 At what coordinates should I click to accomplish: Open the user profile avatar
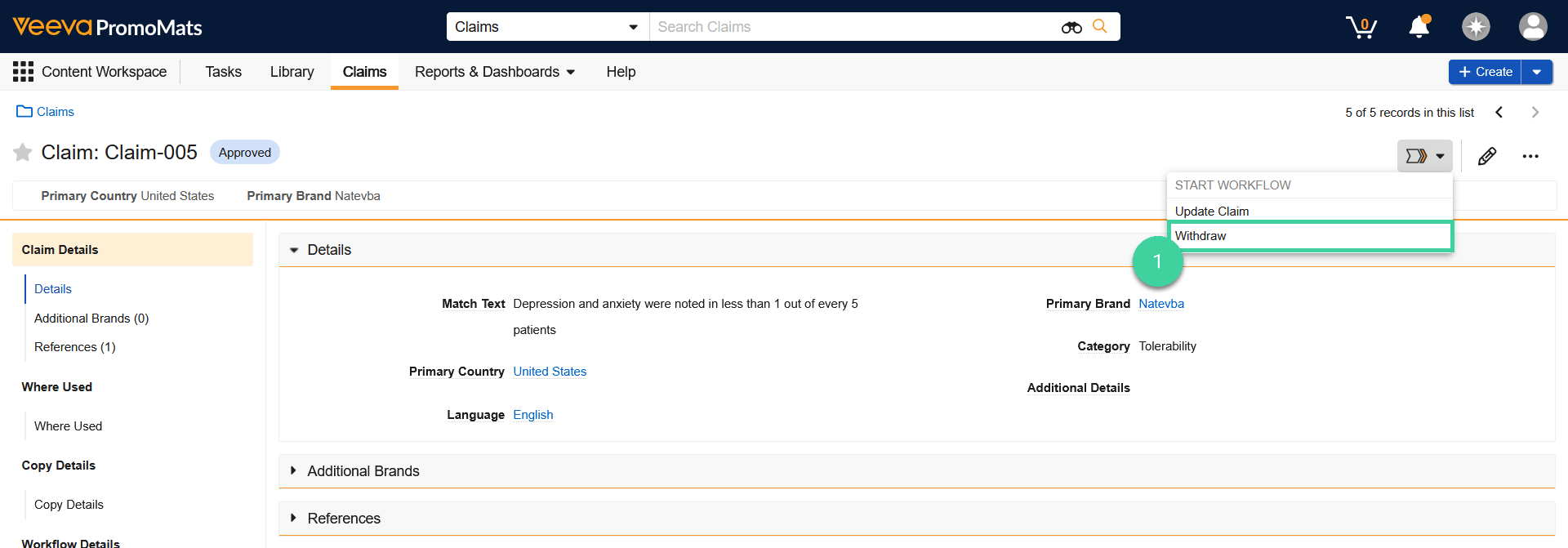[1532, 27]
